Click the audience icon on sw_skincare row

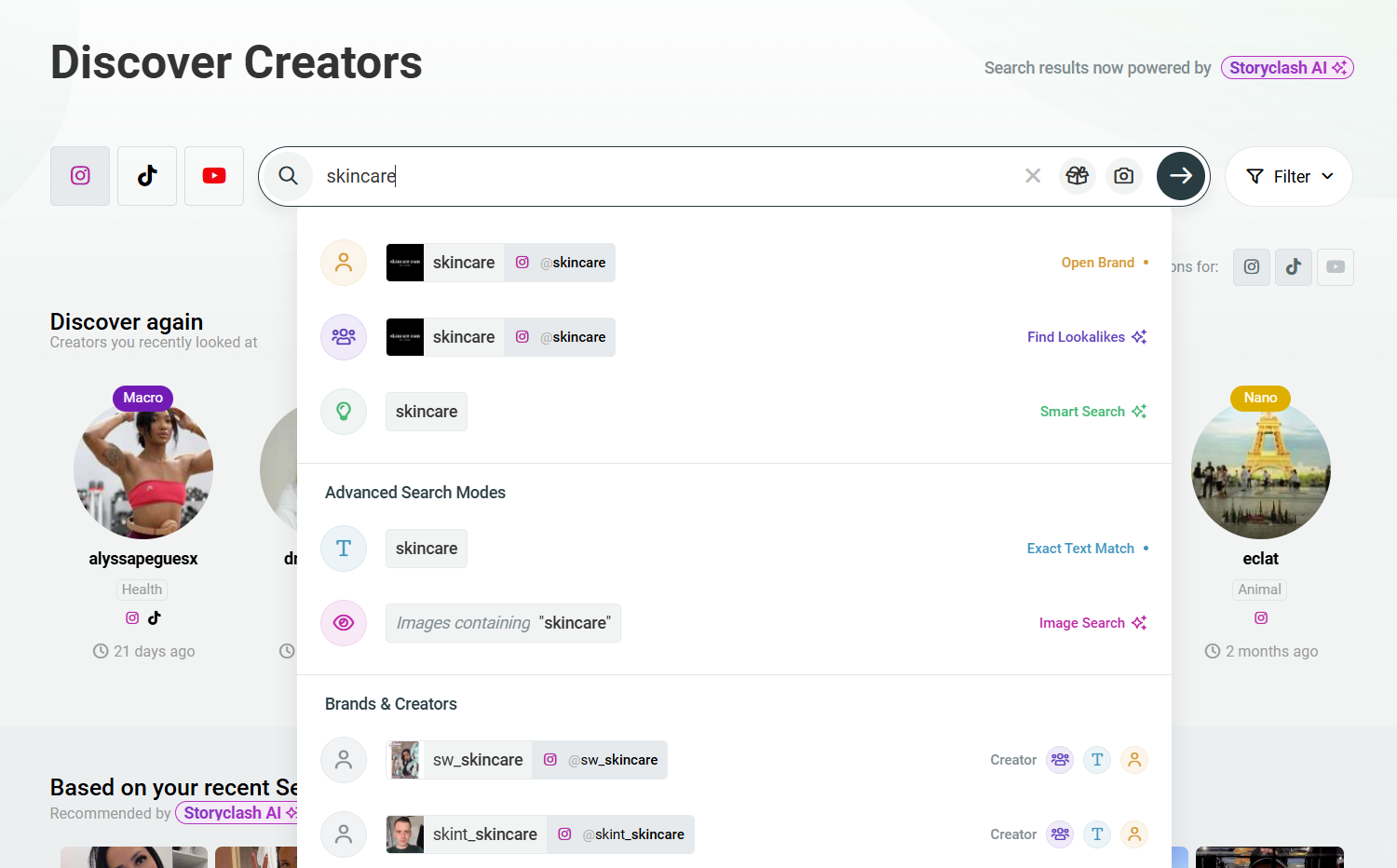[x=1059, y=759]
